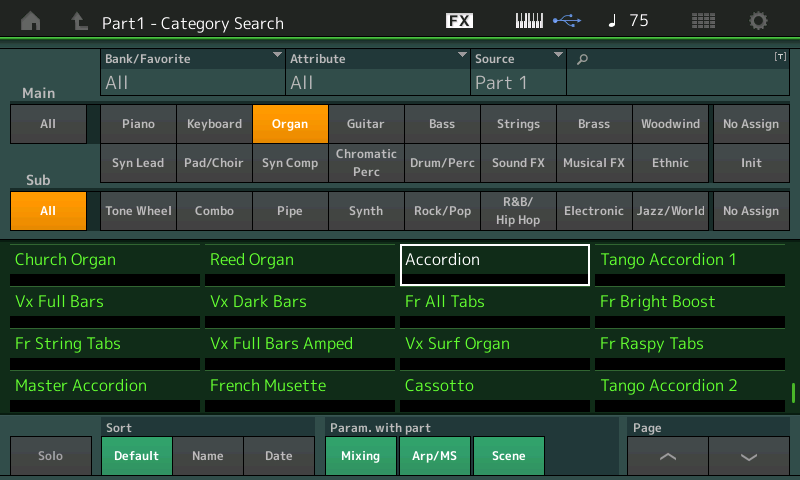Screen dimensions: 800x480
Task: Open the utility gear settings icon
Action: (758, 20)
